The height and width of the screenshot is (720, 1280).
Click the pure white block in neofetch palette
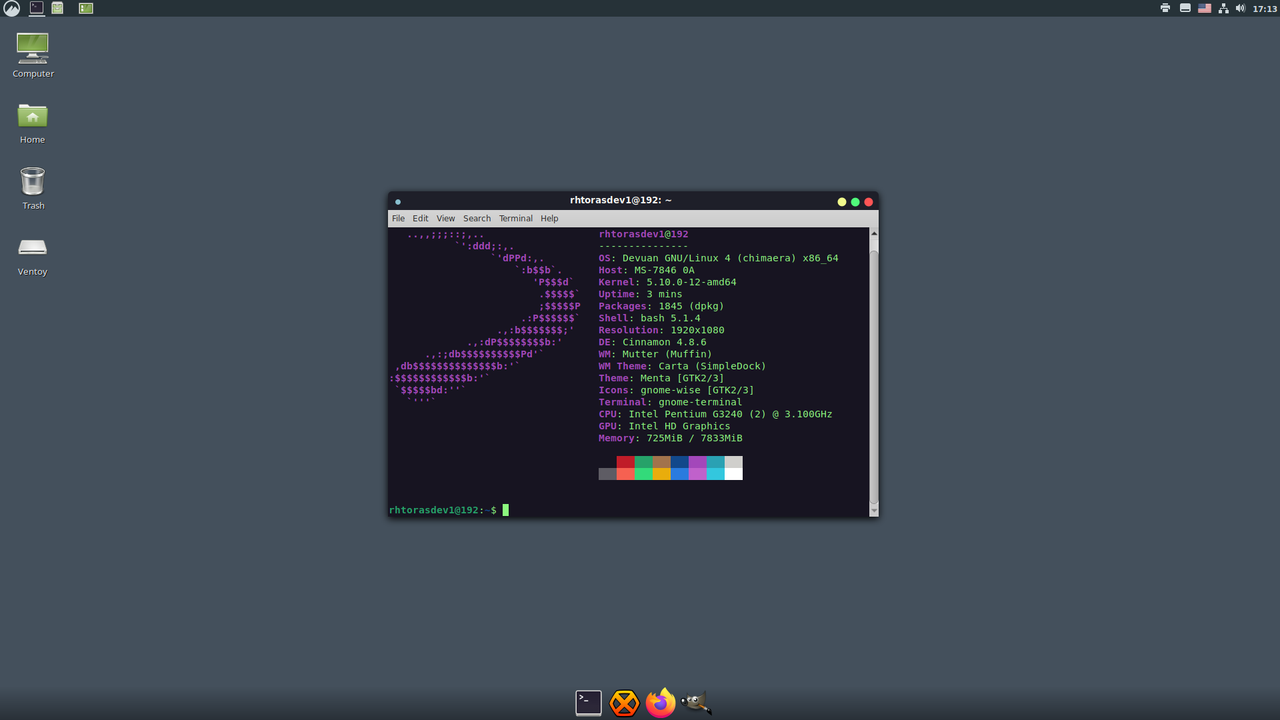(x=733, y=474)
